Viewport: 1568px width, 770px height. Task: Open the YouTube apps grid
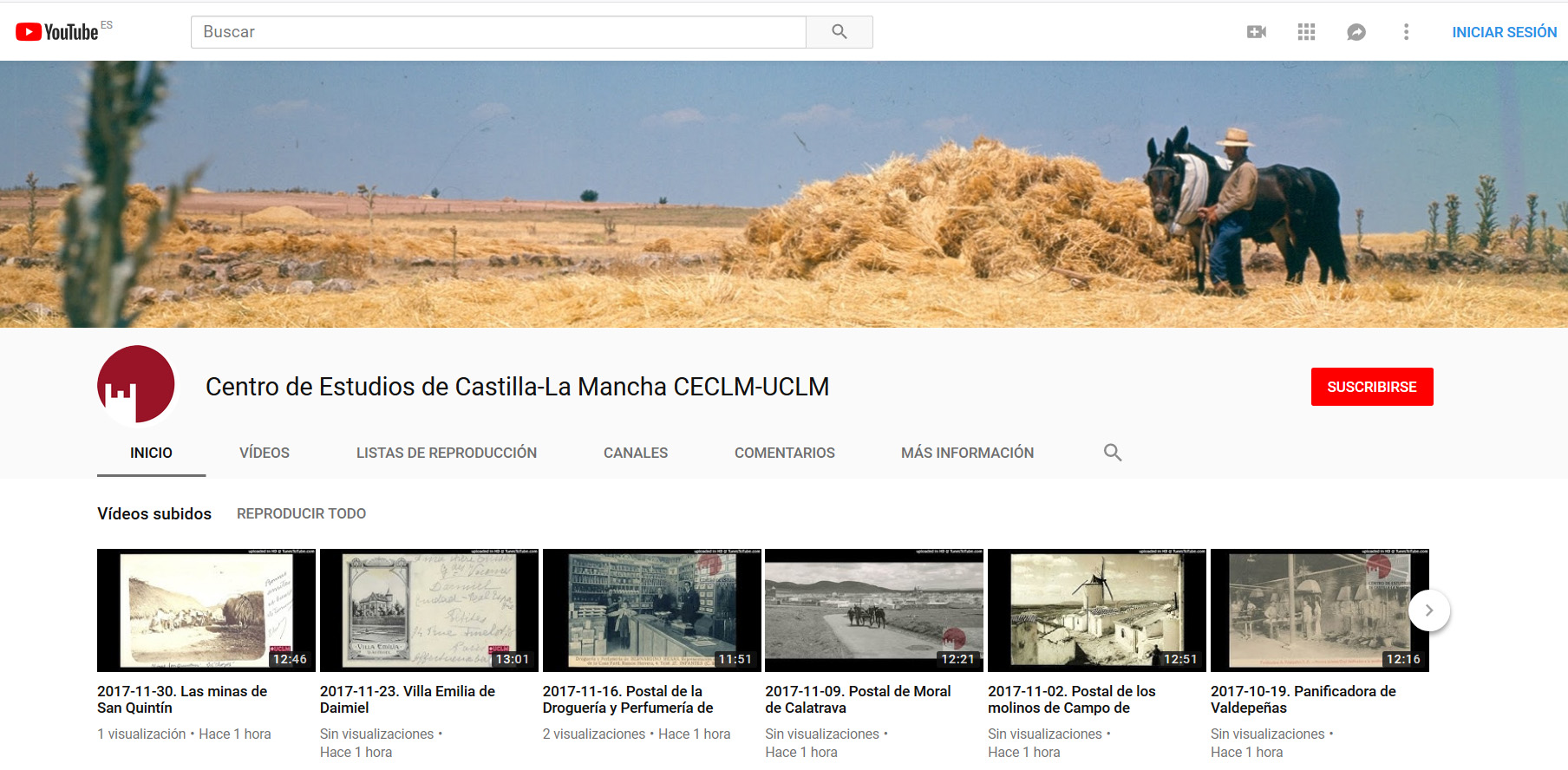(x=1306, y=32)
